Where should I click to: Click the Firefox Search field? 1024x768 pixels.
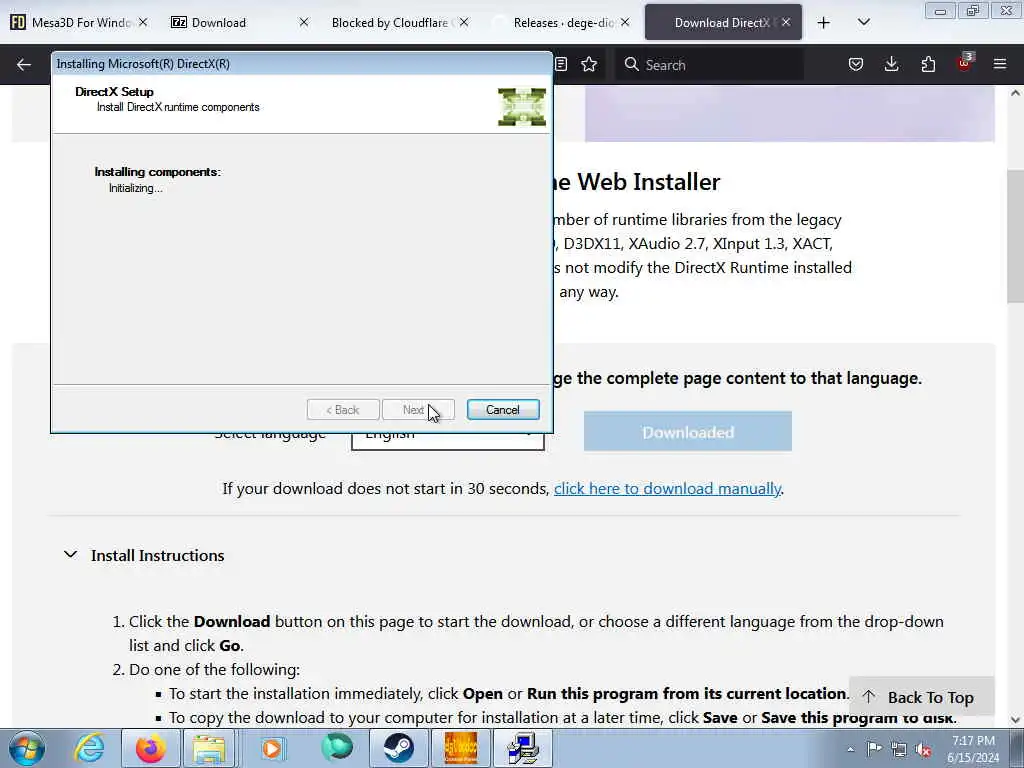[x=709, y=65]
